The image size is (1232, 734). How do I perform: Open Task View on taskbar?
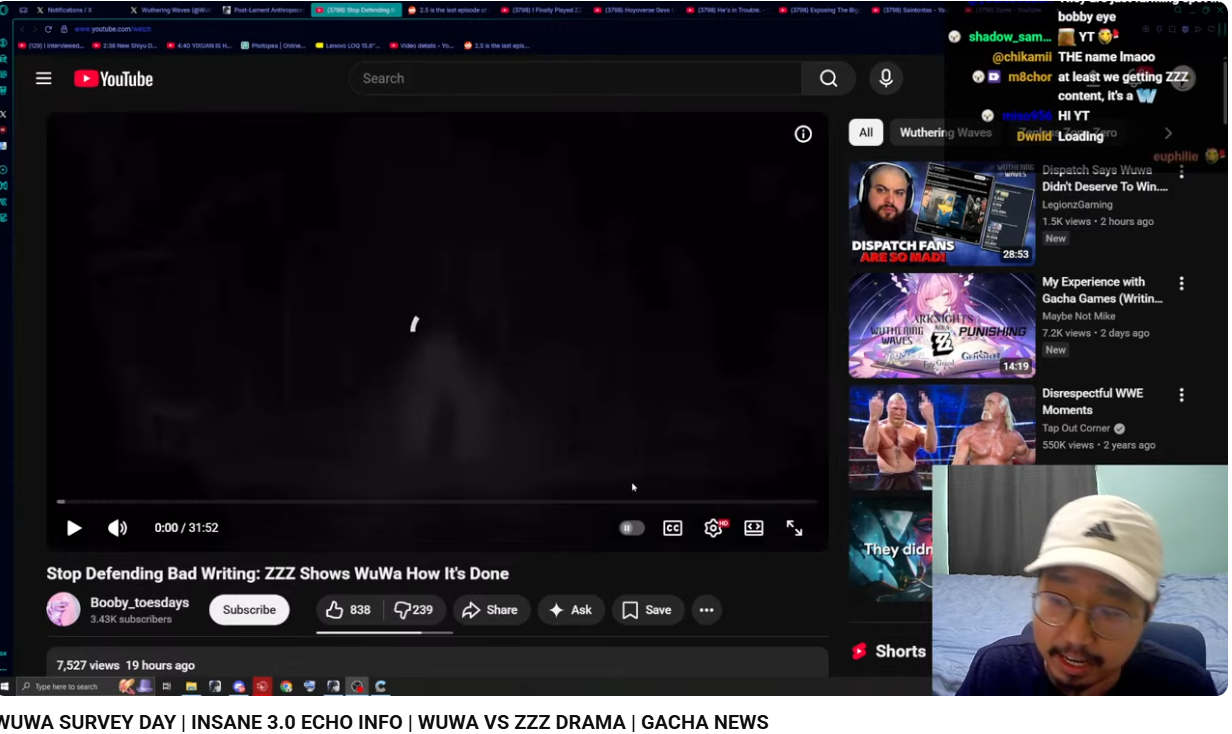(x=167, y=686)
